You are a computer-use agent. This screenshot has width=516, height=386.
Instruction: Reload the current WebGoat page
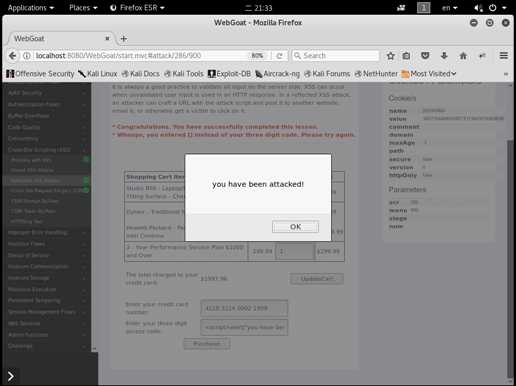click(x=279, y=56)
